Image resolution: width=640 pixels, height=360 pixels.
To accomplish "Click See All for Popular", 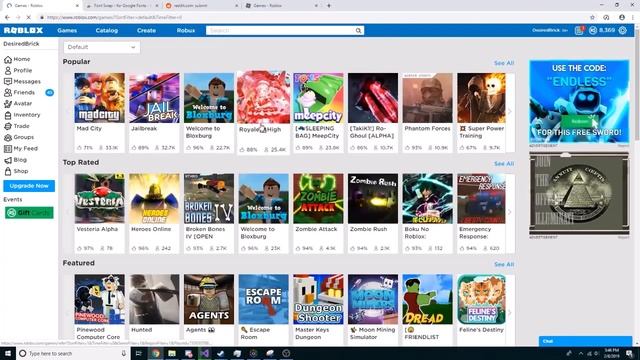I will (504, 63).
